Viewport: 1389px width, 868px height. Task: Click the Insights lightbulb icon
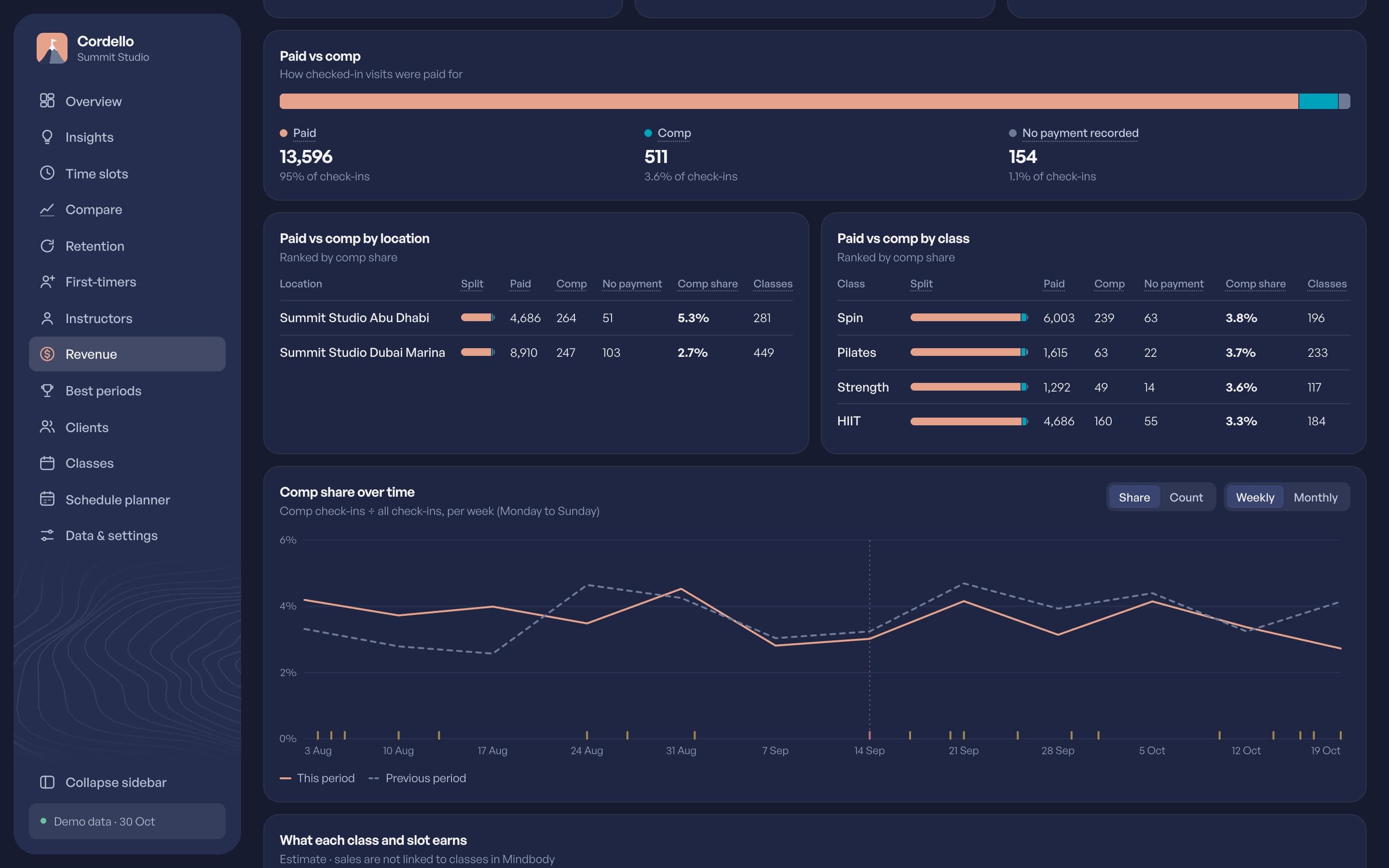[x=47, y=137]
